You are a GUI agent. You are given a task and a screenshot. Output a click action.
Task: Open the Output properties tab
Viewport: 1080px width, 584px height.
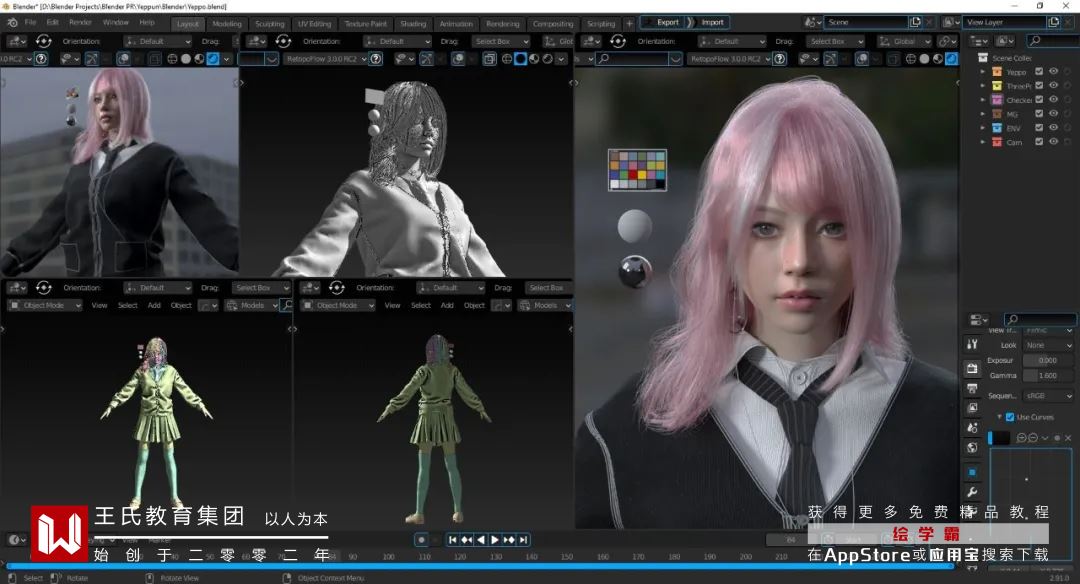point(972,388)
